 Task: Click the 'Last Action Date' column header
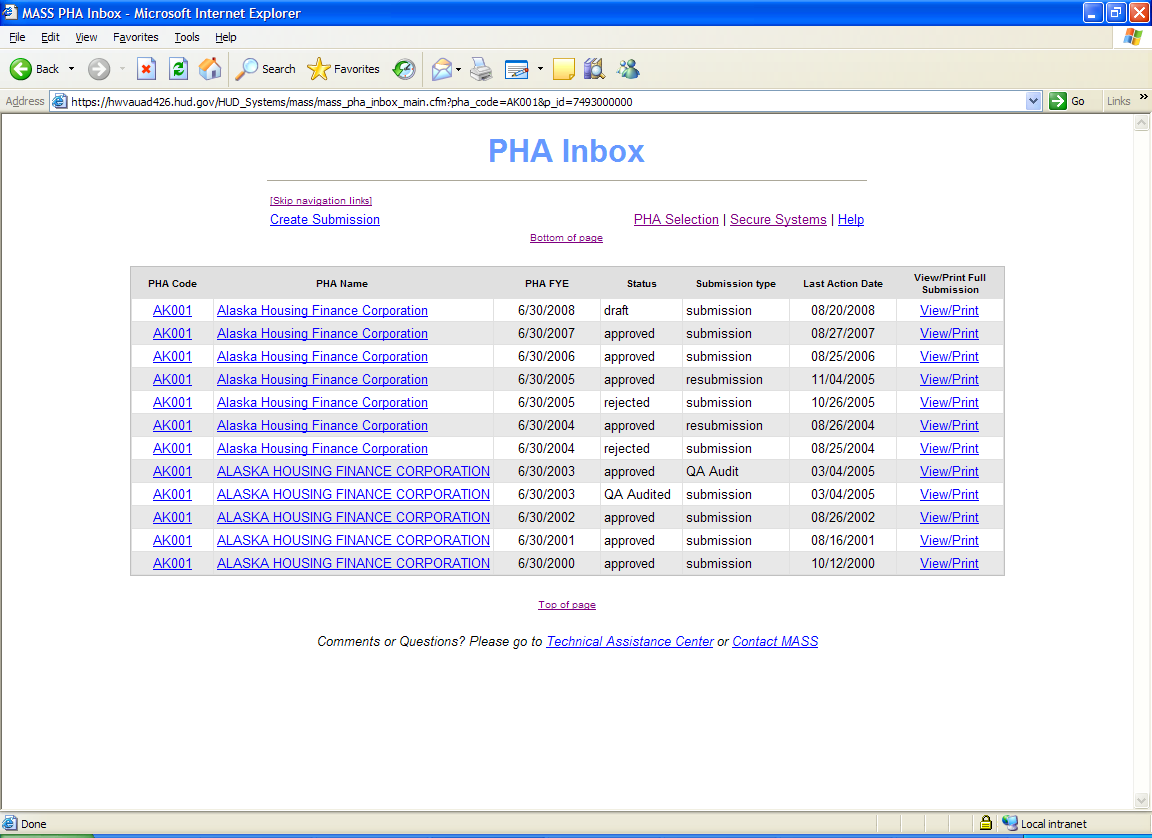tap(843, 283)
